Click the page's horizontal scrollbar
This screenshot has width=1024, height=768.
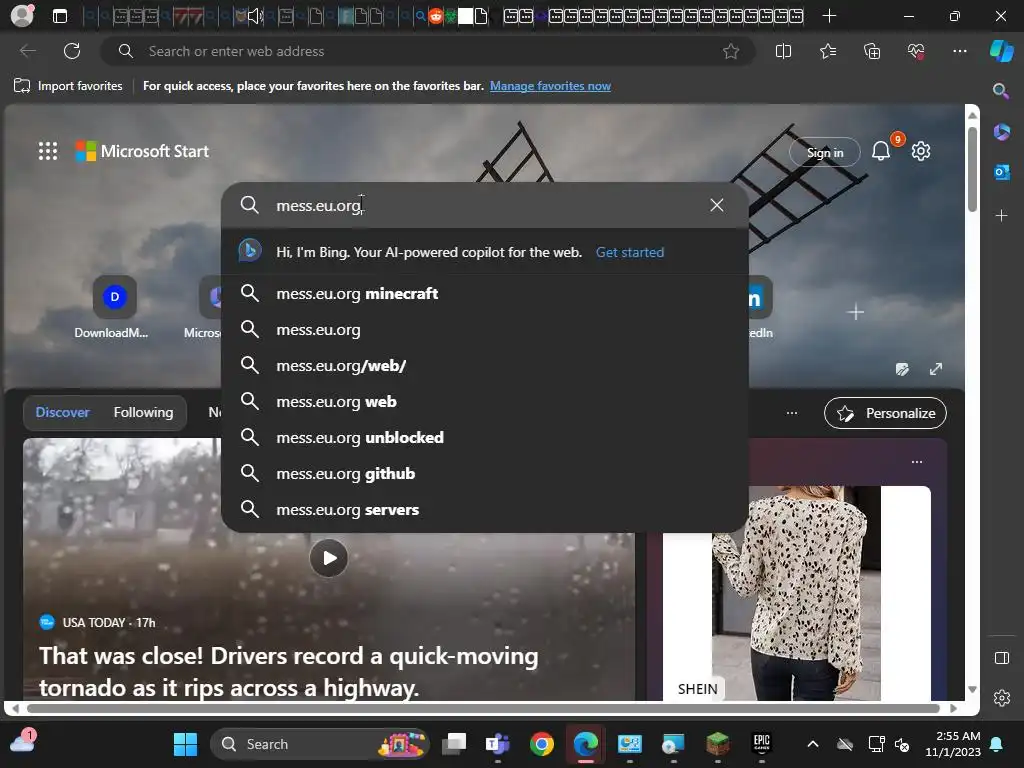point(482,708)
